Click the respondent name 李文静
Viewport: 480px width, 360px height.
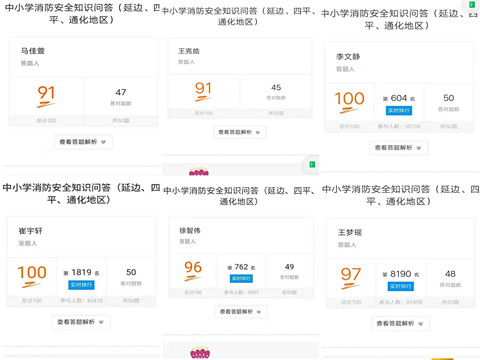pyautogui.click(x=348, y=57)
